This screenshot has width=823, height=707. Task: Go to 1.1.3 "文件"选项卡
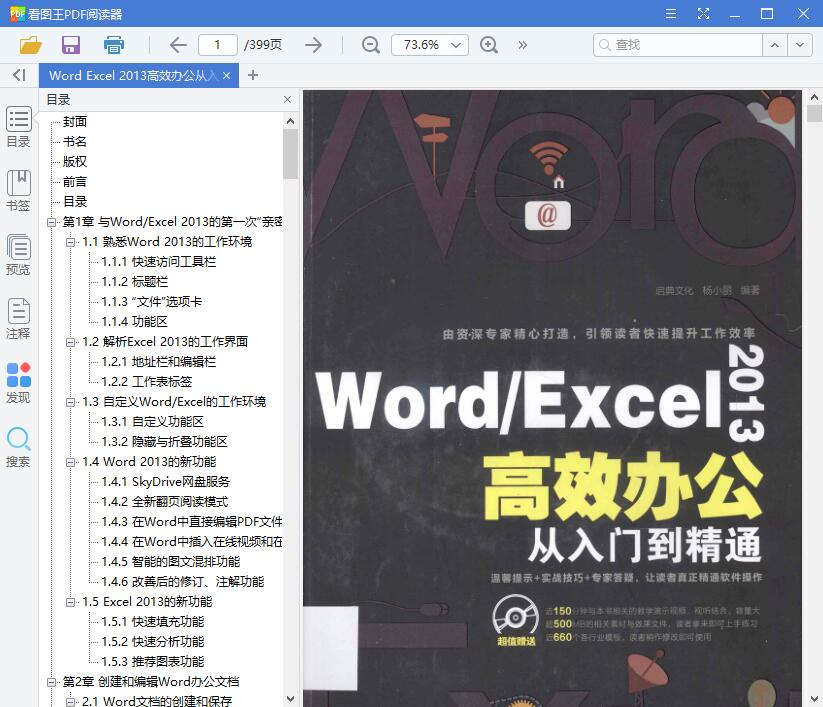(x=151, y=302)
